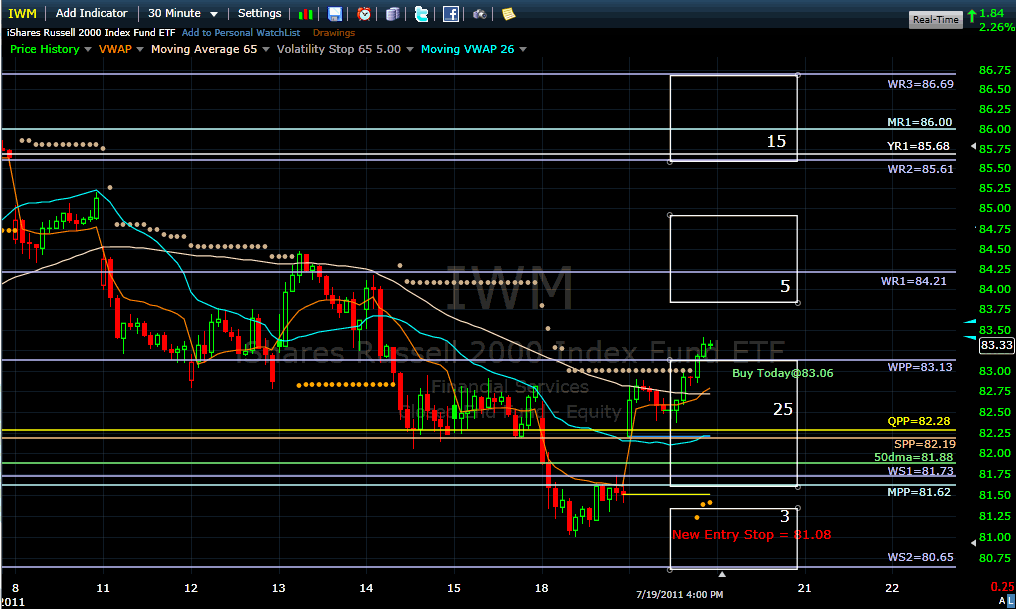Click the IWM ticker symbol field

tap(21, 13)
